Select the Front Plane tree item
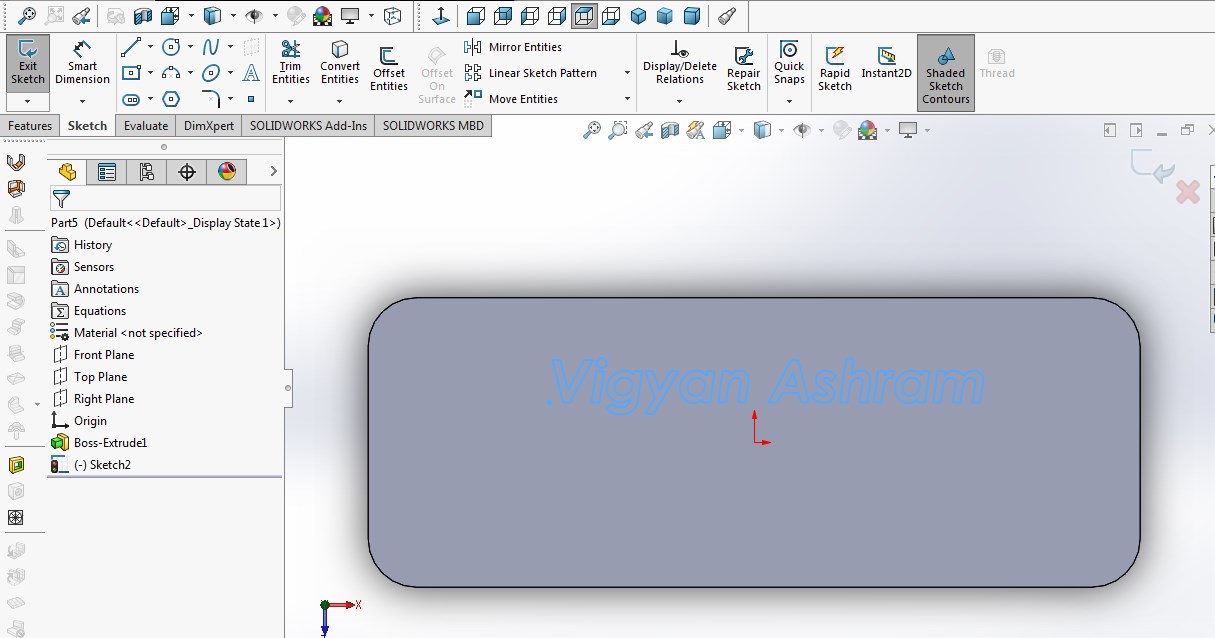The image size is (1215, 638). tap(92, 355)
